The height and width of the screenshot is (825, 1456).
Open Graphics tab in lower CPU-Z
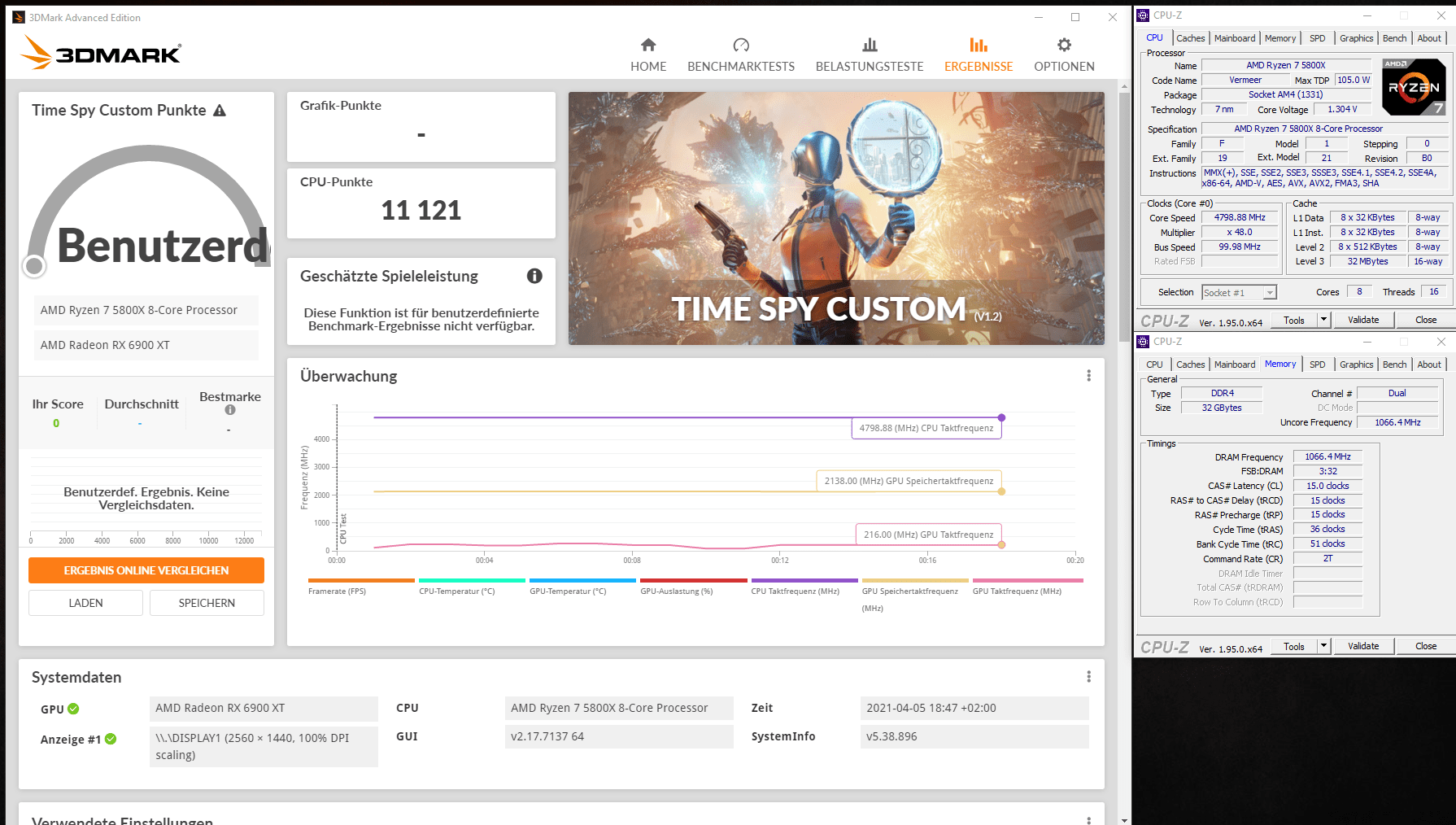[x=1356, y=364]
